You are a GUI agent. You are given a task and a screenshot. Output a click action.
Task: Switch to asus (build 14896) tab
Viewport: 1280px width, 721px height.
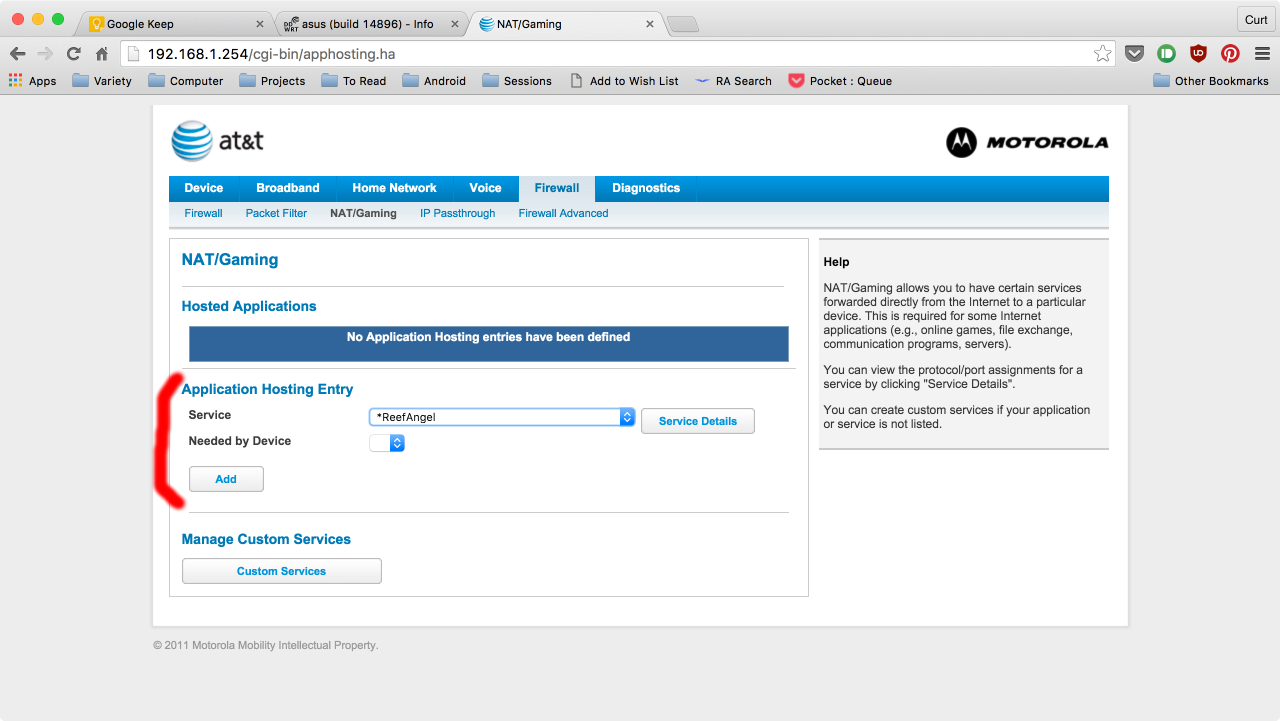370,24
